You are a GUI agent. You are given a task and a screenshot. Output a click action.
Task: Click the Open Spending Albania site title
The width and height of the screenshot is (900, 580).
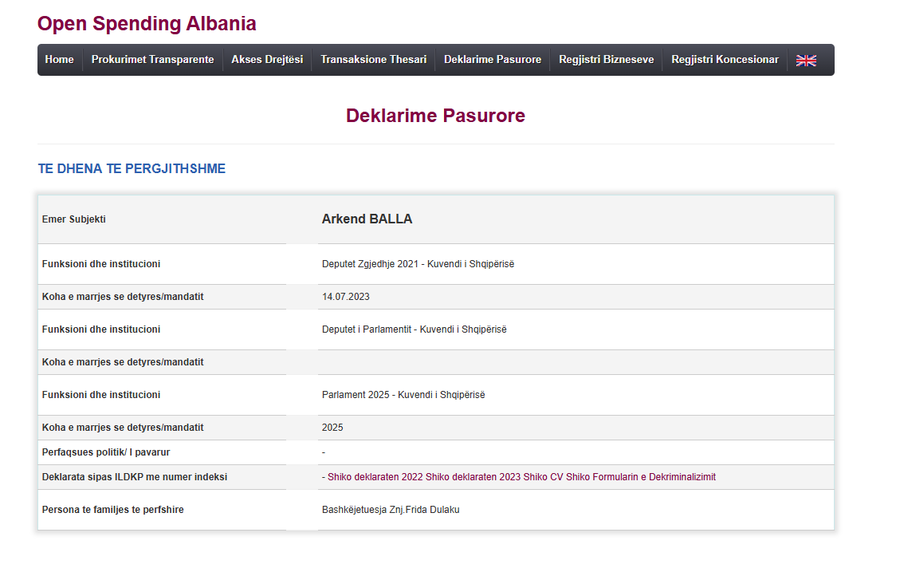(x=147, y=24)
